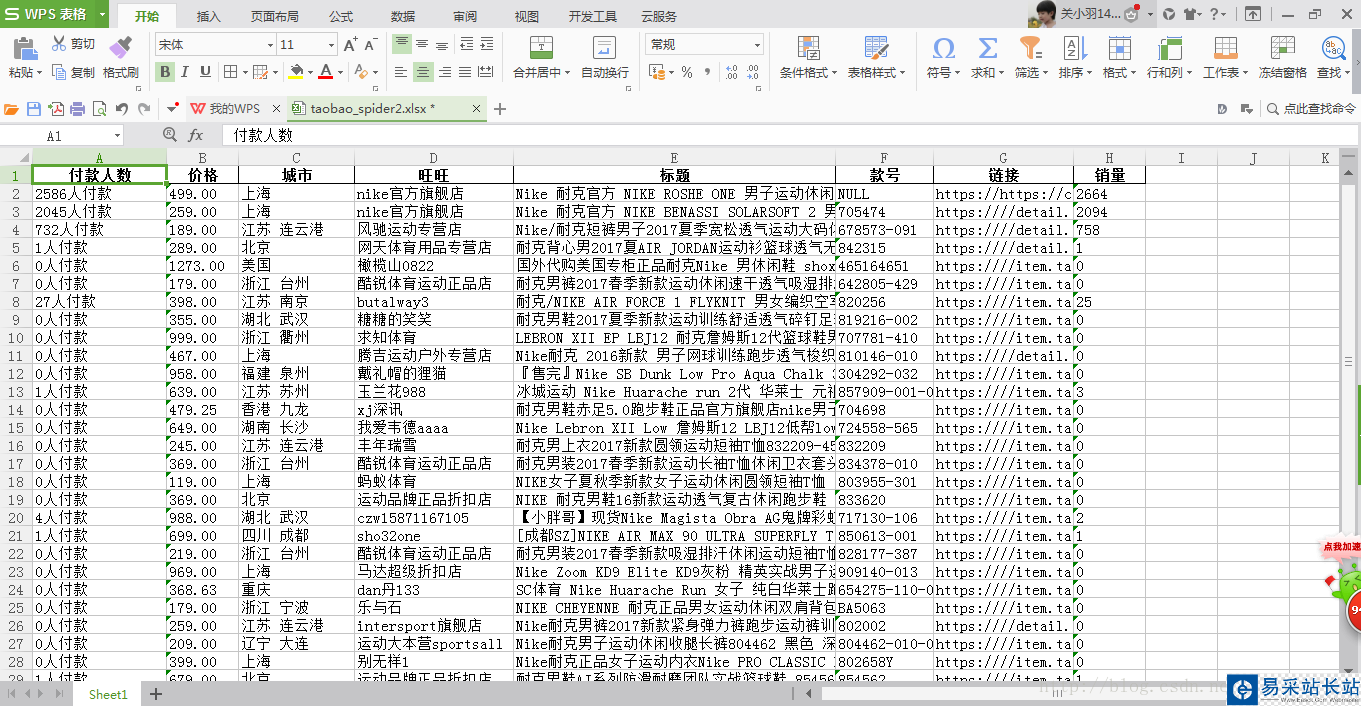The height and width of the screenshot is (706, 1361).
Task: Decrease font size with the A- icon
Action: pos(371,45)
